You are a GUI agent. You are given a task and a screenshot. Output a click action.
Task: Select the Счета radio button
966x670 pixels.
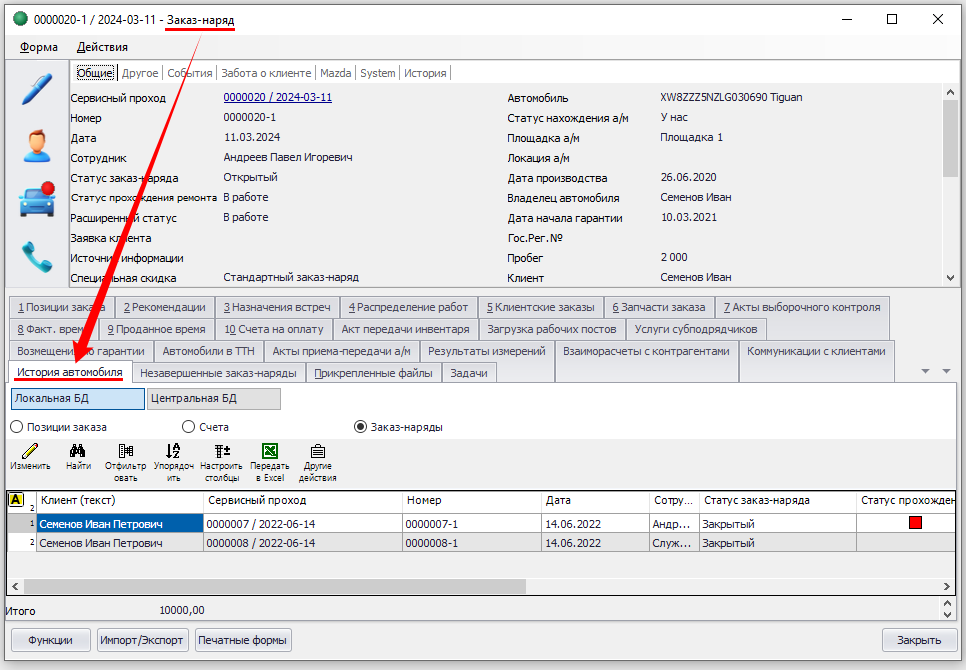click(188, 427)
